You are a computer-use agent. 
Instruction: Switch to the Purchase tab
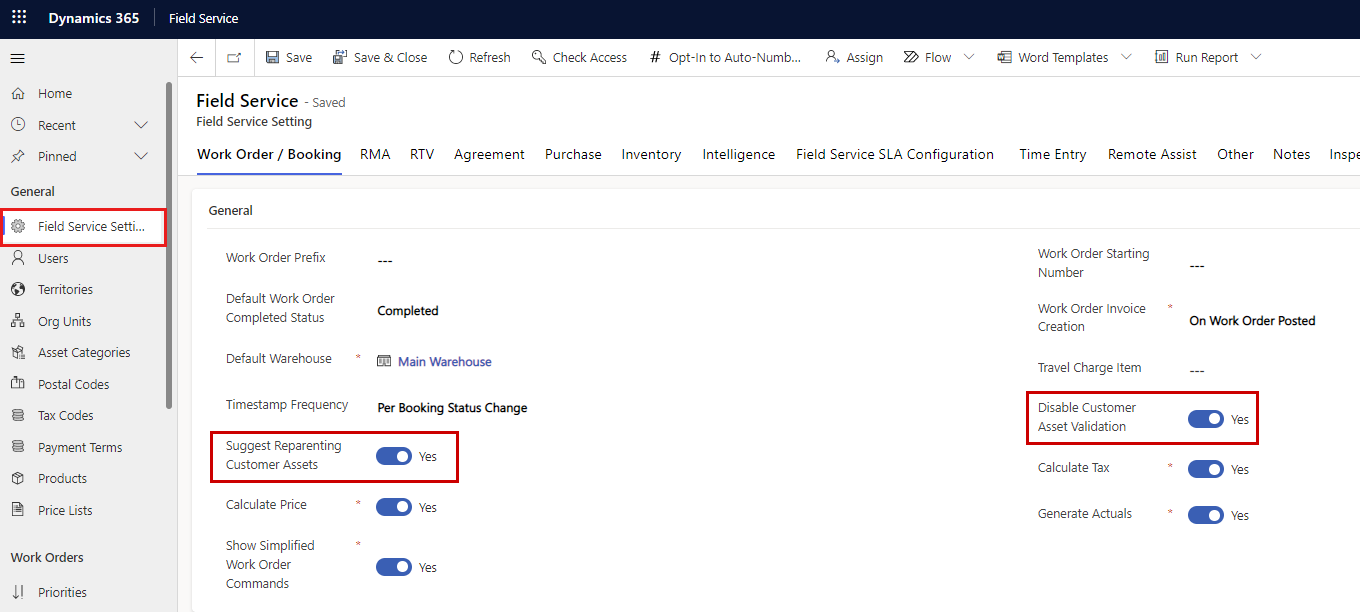coord(573,154)
